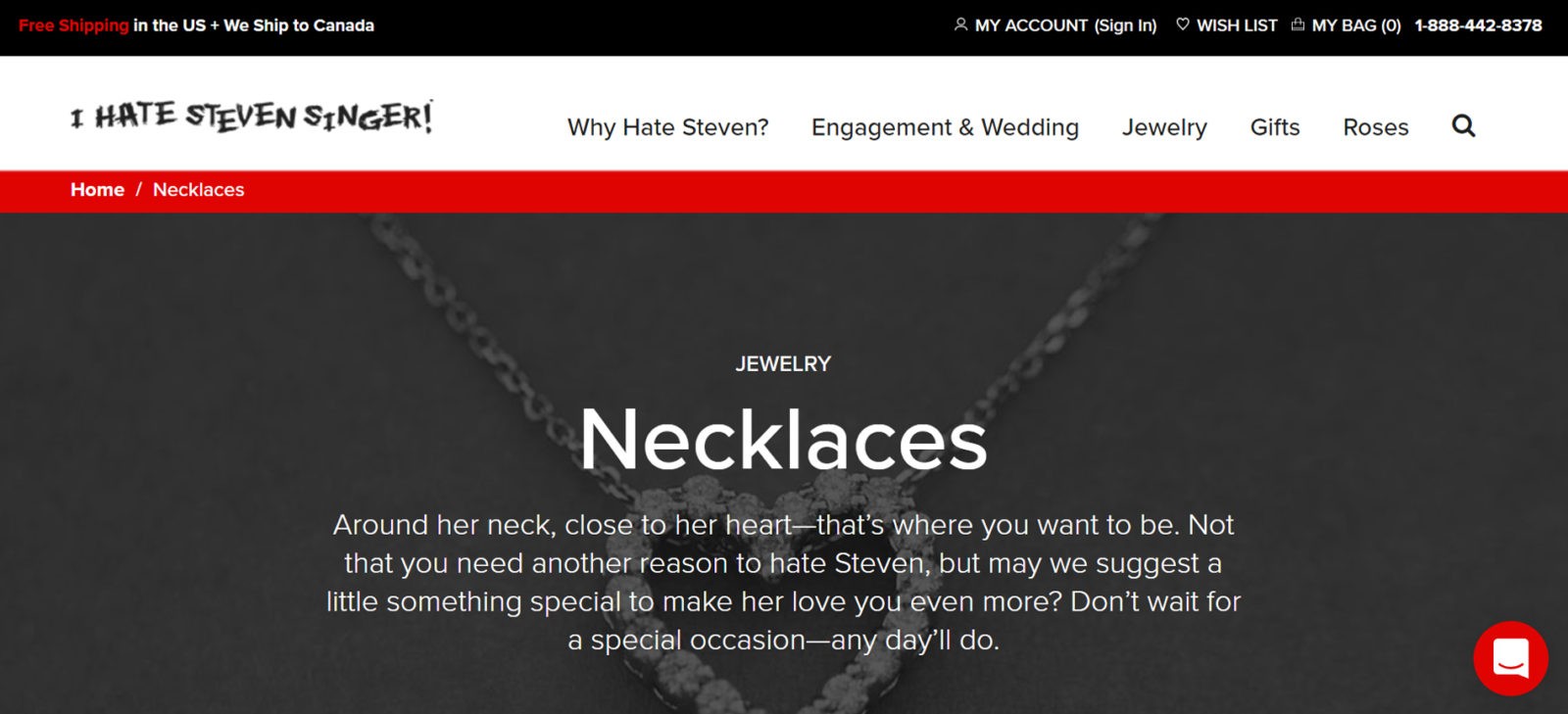Open the Roses navigation menu
The width and height of the screenshot is (1568, 714).
pos(1375,127)
